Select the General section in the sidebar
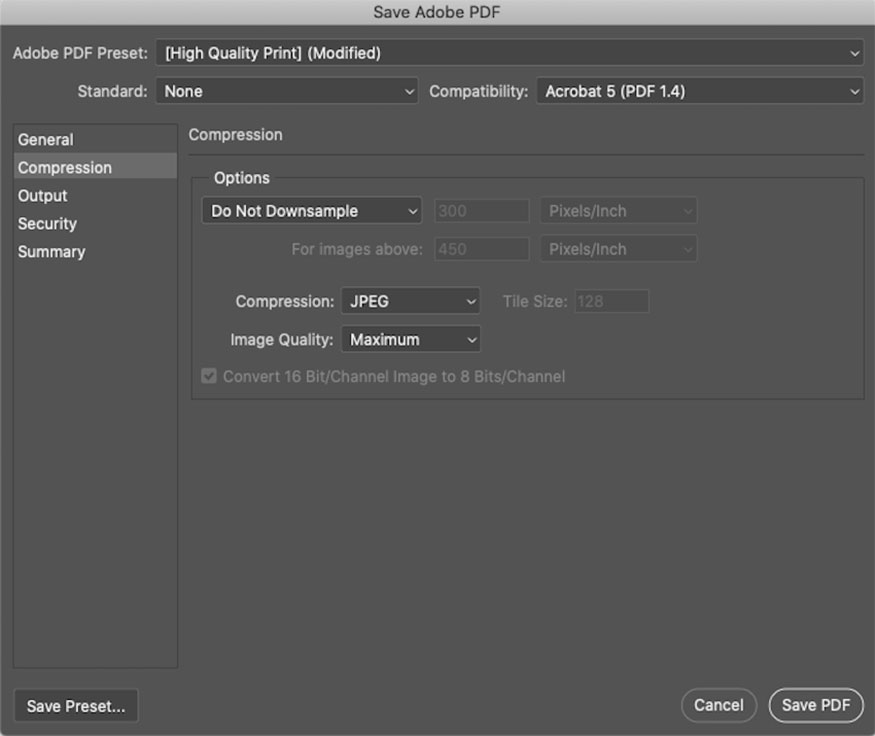875x736 pixels. [x=95, y=139]
